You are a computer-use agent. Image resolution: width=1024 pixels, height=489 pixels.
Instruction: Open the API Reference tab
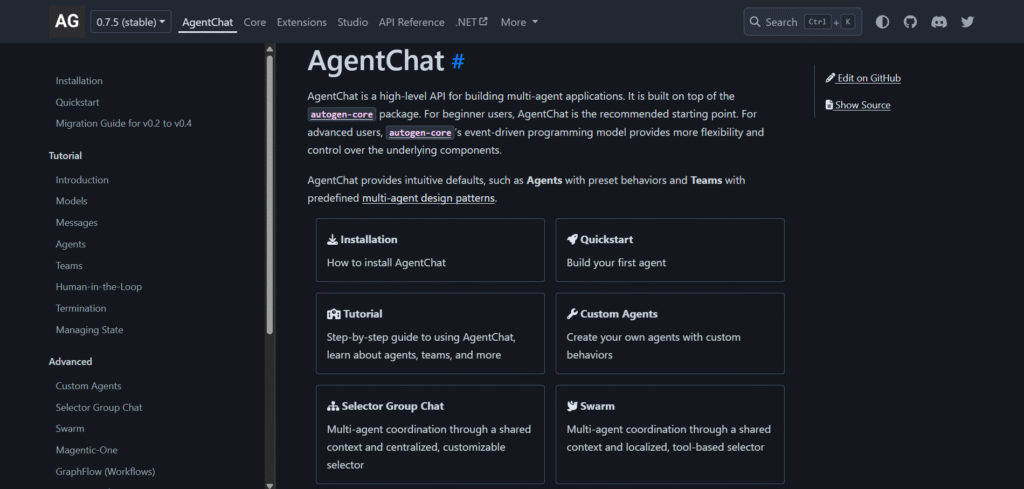411,22
